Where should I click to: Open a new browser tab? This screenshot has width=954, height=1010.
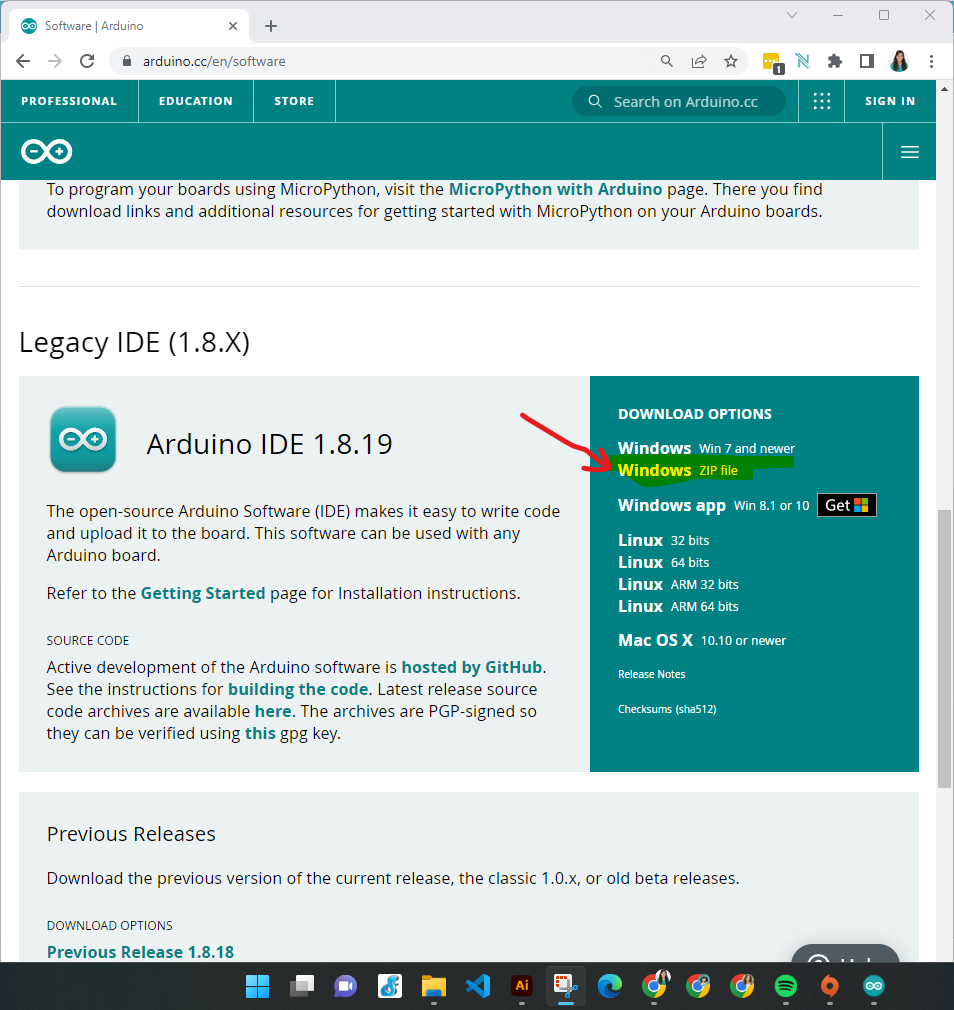pos(271,26)
